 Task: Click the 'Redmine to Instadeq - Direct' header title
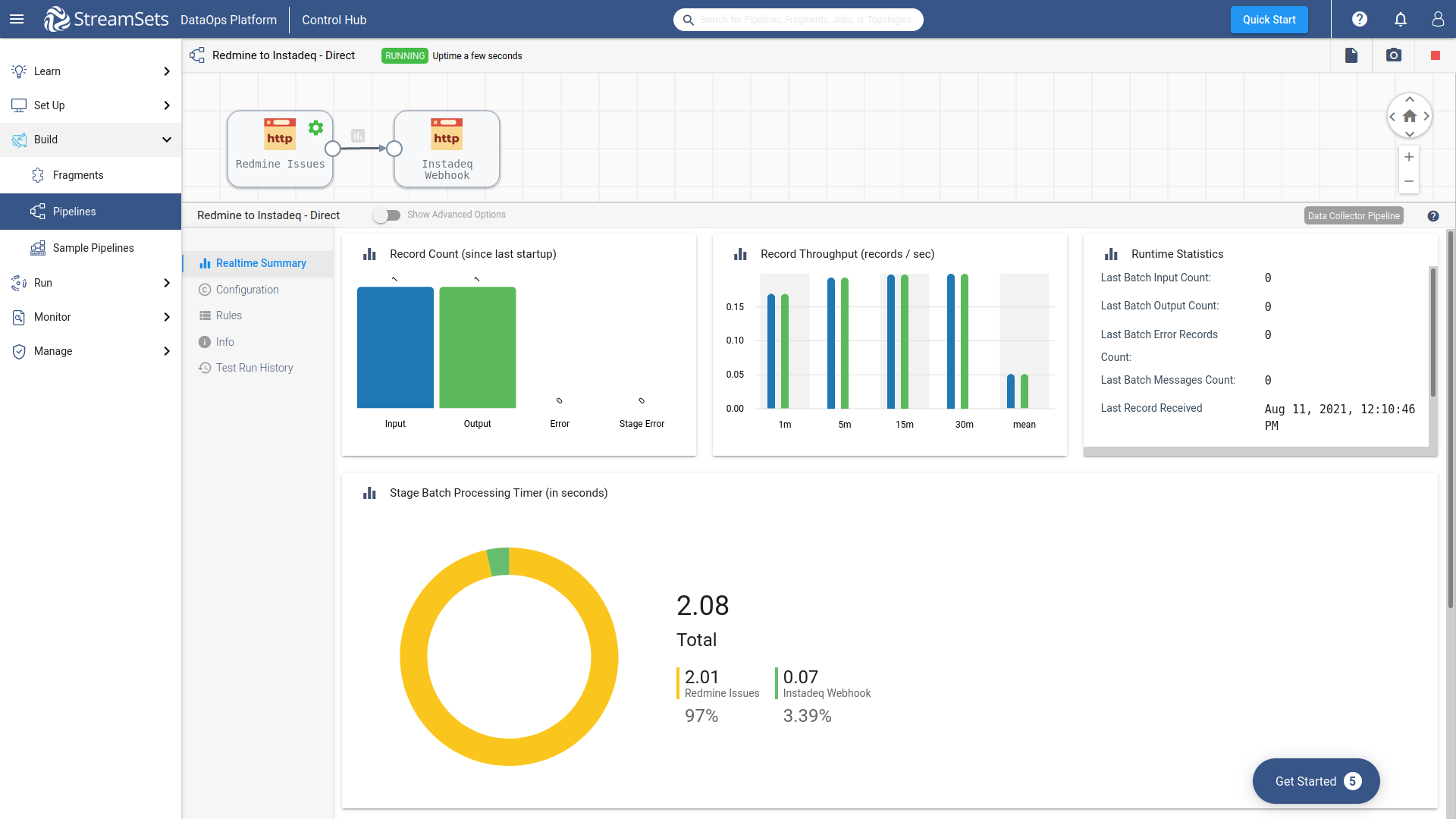[x=283, y=55]
